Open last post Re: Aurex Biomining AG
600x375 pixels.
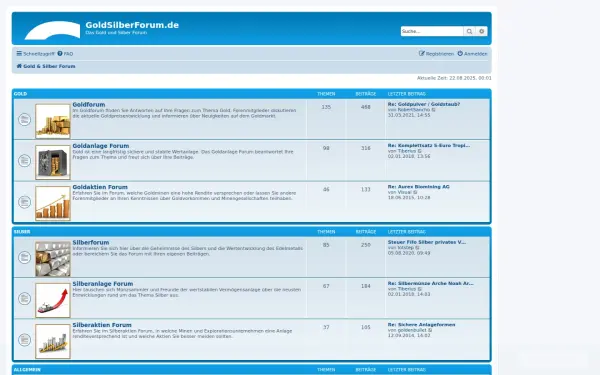(x=419, y=187)
